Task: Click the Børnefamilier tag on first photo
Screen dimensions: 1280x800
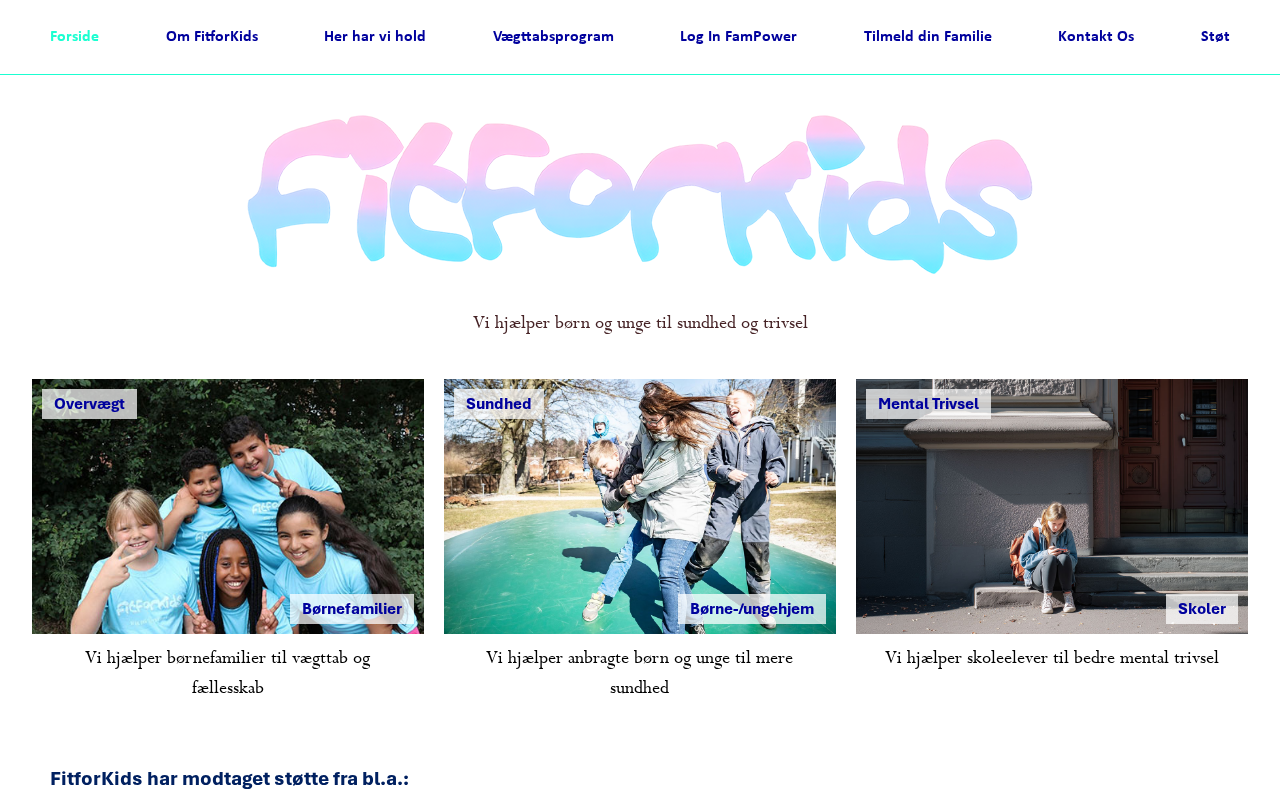Action: [352, 609]
